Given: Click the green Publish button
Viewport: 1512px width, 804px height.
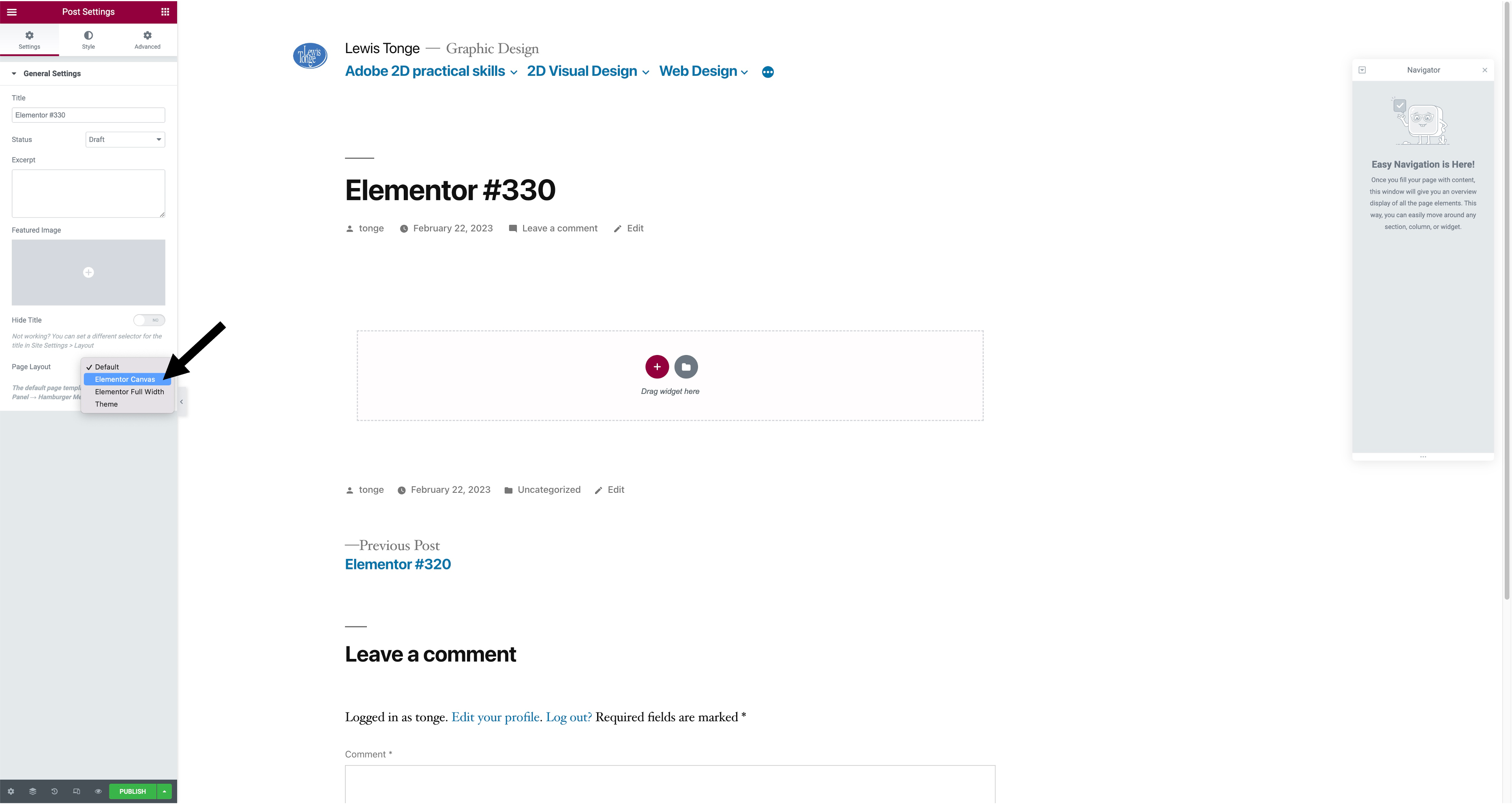Looking at the screenshot, I should 132,791.
